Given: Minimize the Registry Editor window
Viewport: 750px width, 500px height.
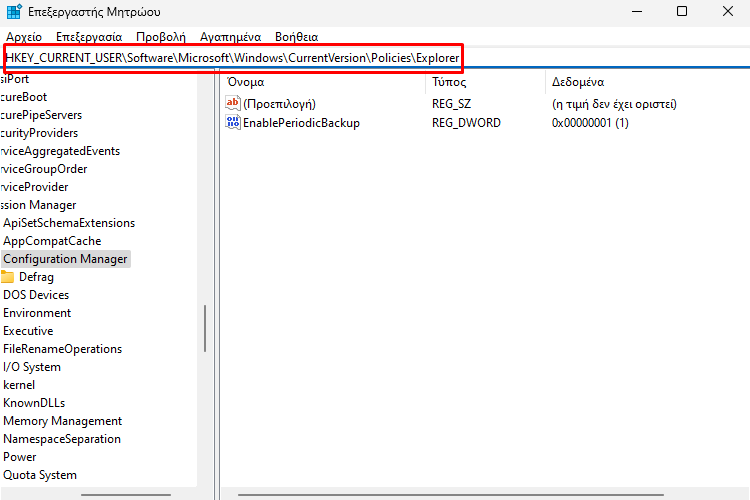Looking at the screenshot, I should pyautogui.click(x=637, y=11).
